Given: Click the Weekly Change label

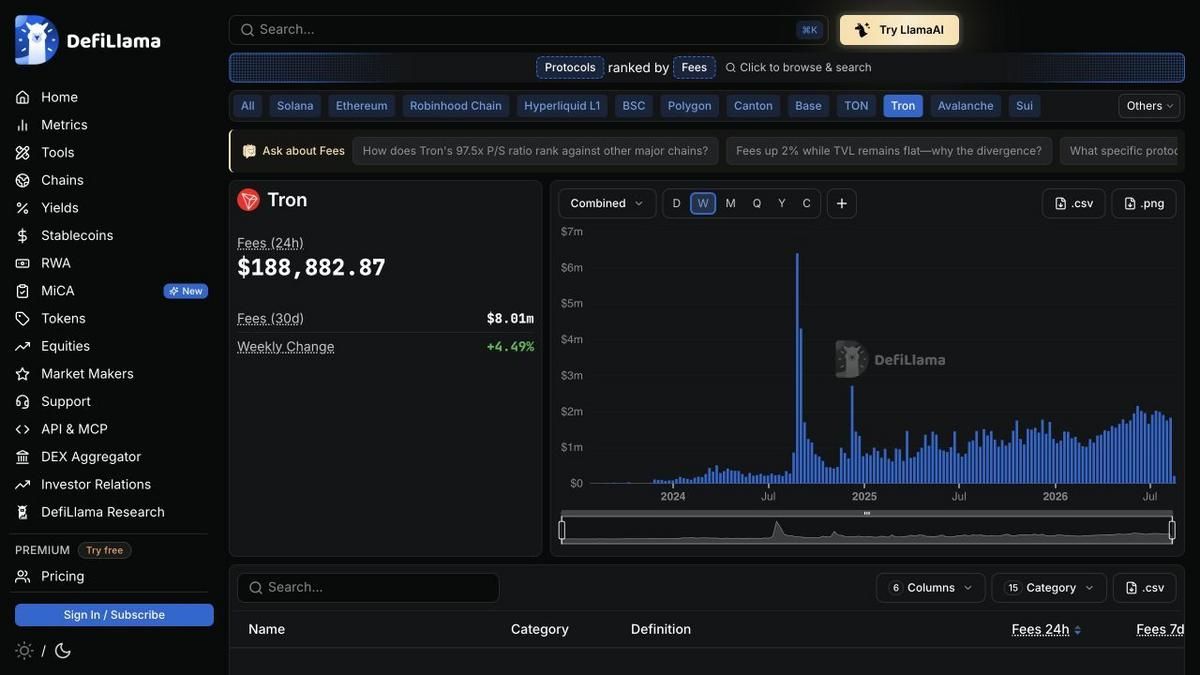Looking at the screenshot, I should click(286, 347).
